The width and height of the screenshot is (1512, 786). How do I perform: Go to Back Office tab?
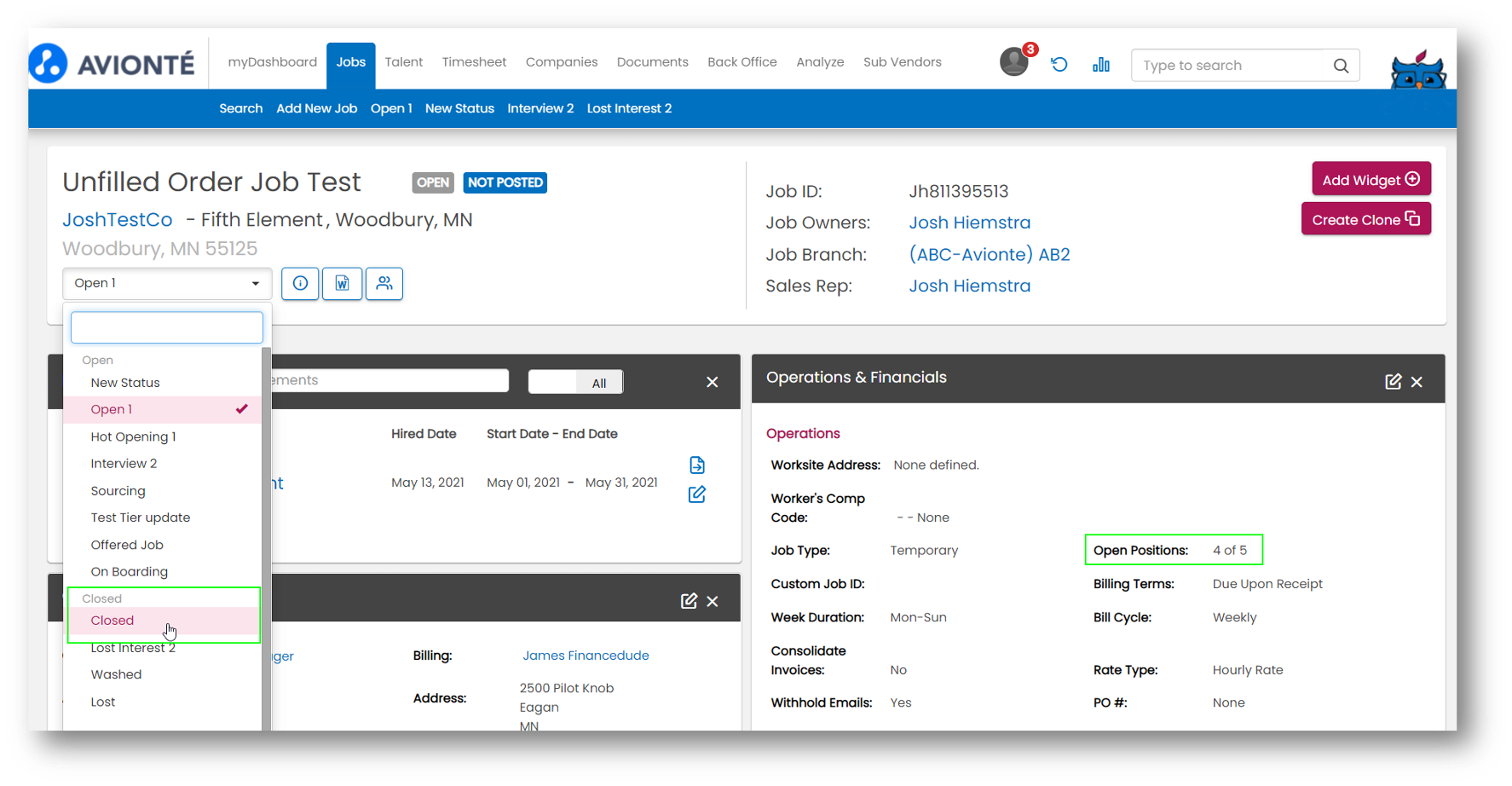(742, 62)
